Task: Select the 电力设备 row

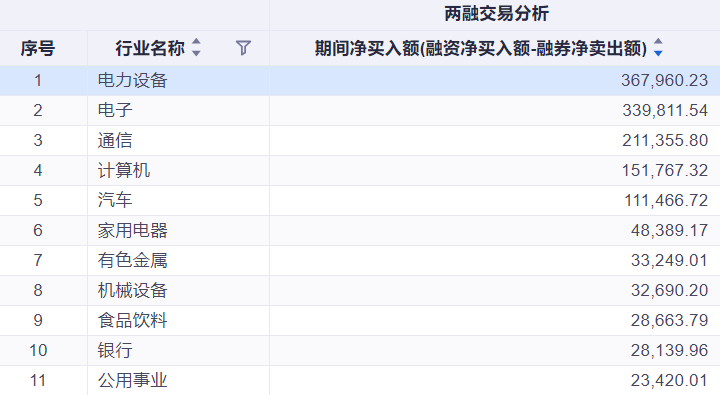Action: [360, 80]
